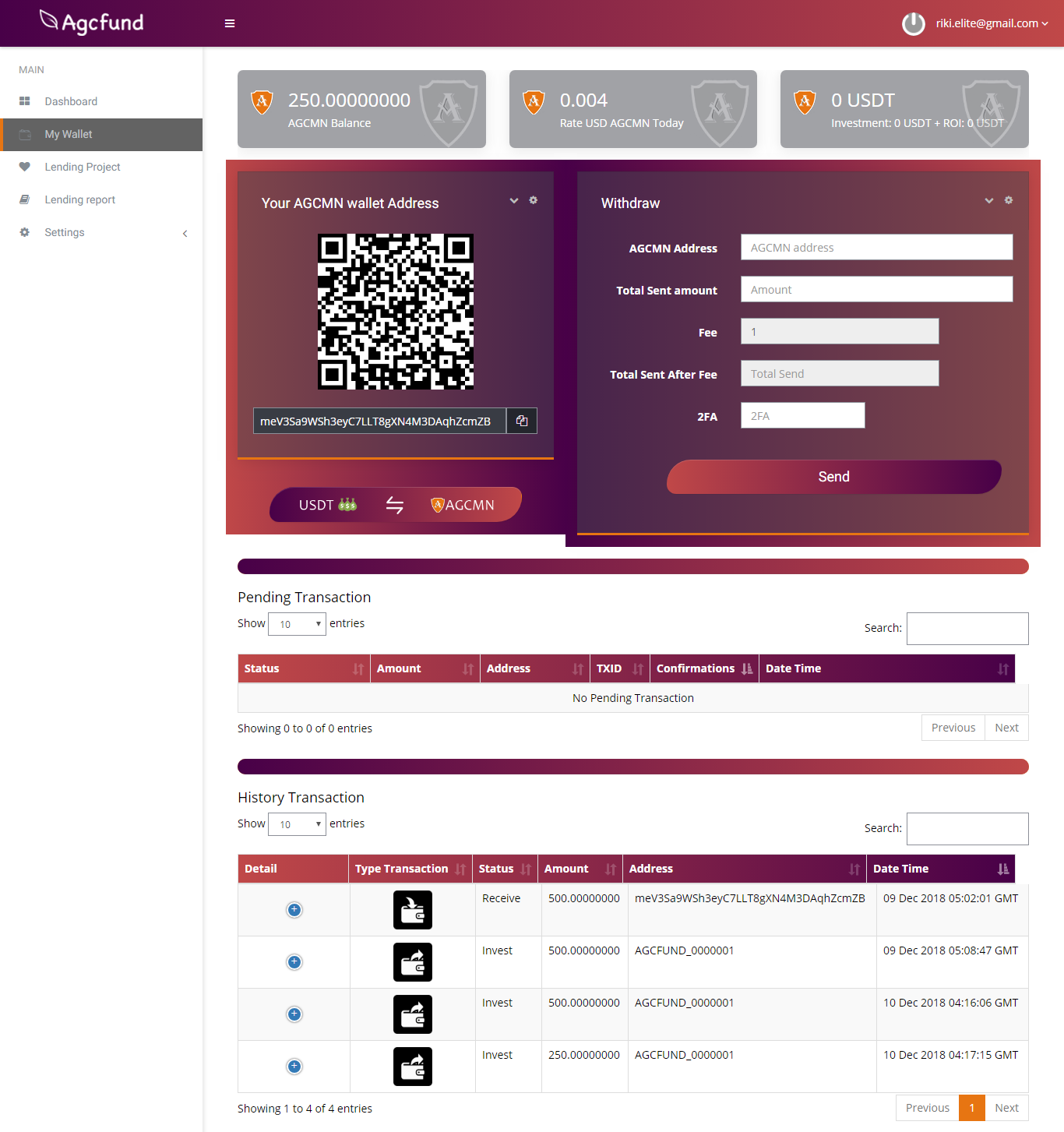Click Invest wallet icon for 250.00000000 row
The image size is (1064, 1132).
413,1067
